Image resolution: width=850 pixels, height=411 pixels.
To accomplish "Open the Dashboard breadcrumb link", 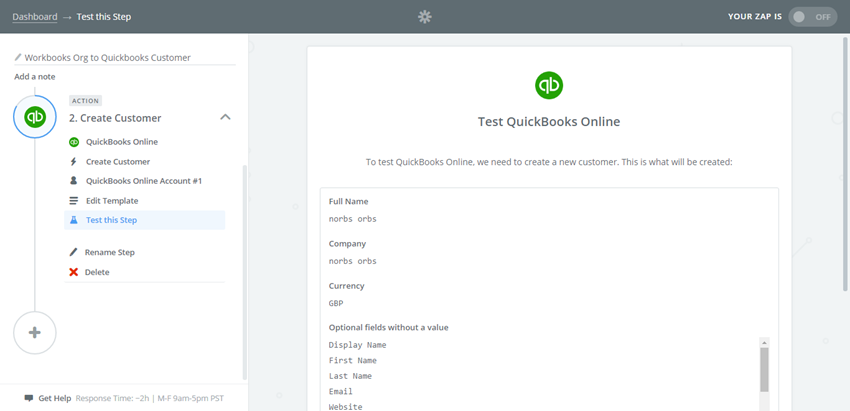I will point(35,17).
